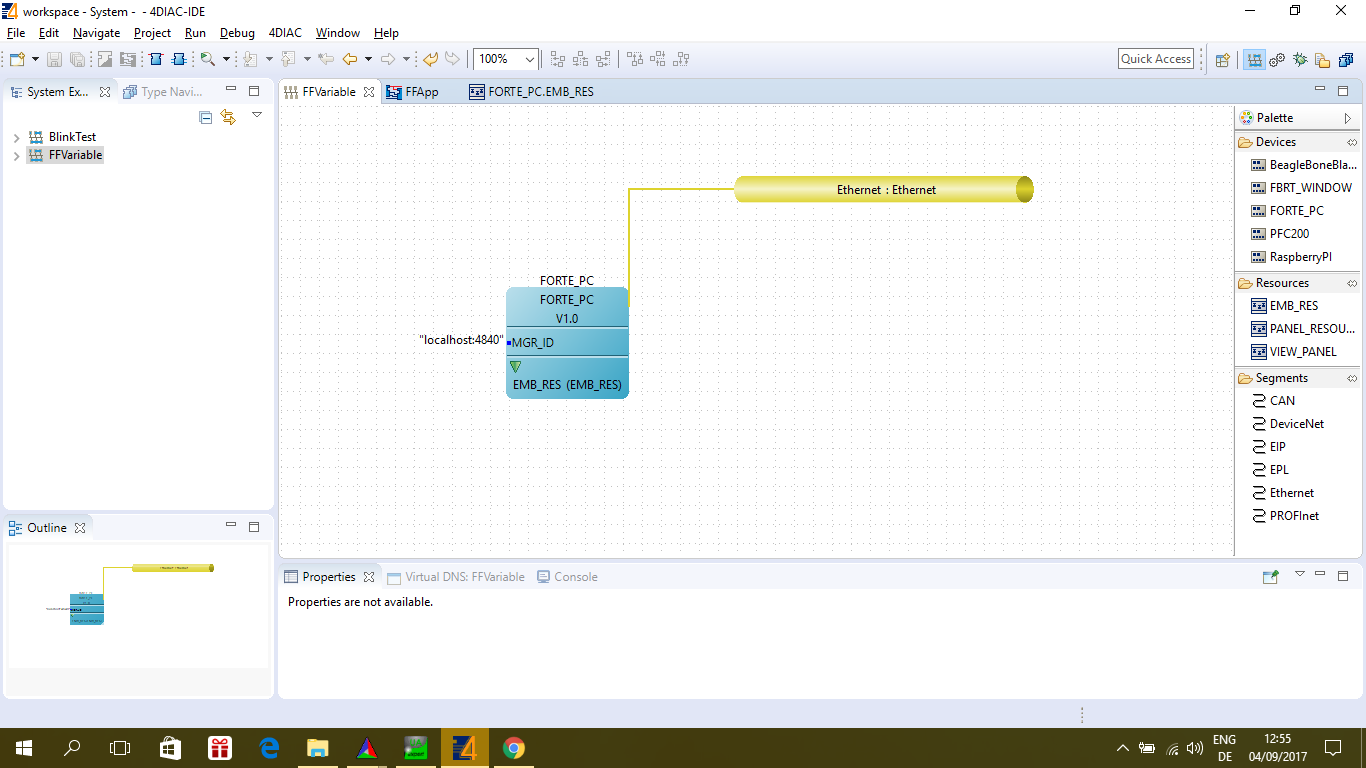Click the Forward navigation arrow icon
Screen dimensions: 1366x768
(388, 59)
